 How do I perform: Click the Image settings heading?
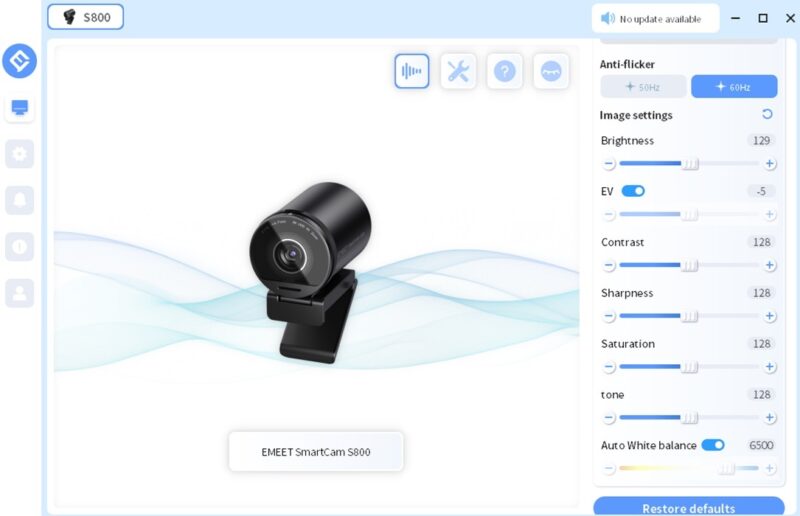pos(636,115)
